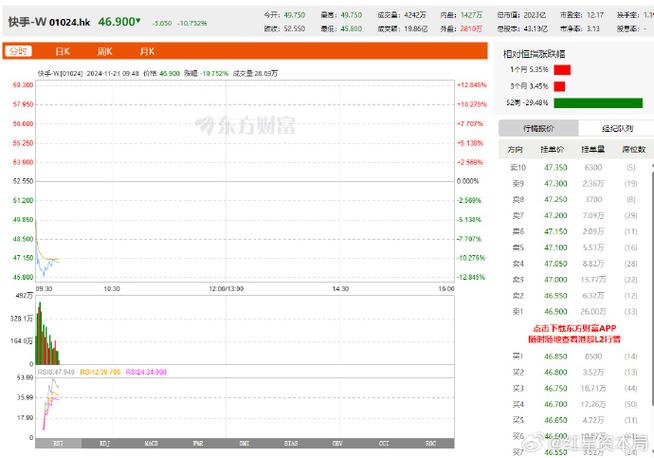Click the 总市值 value 2023亿

[x=534, y=15]
